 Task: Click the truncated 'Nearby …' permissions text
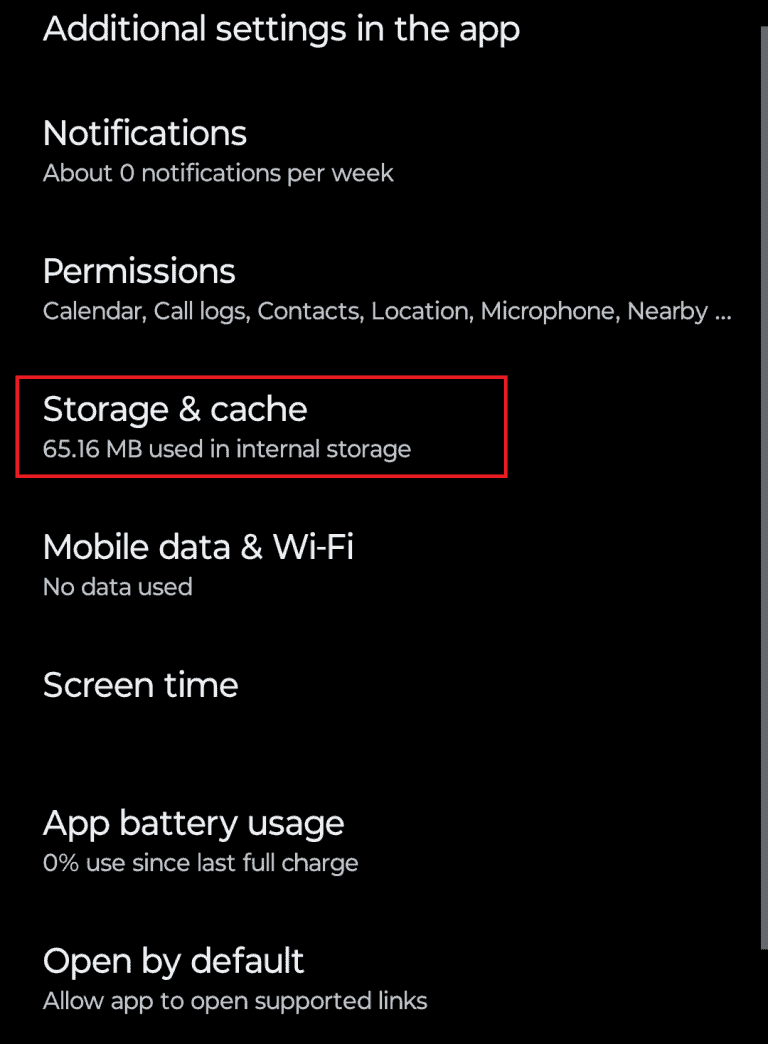coord(680,311)
